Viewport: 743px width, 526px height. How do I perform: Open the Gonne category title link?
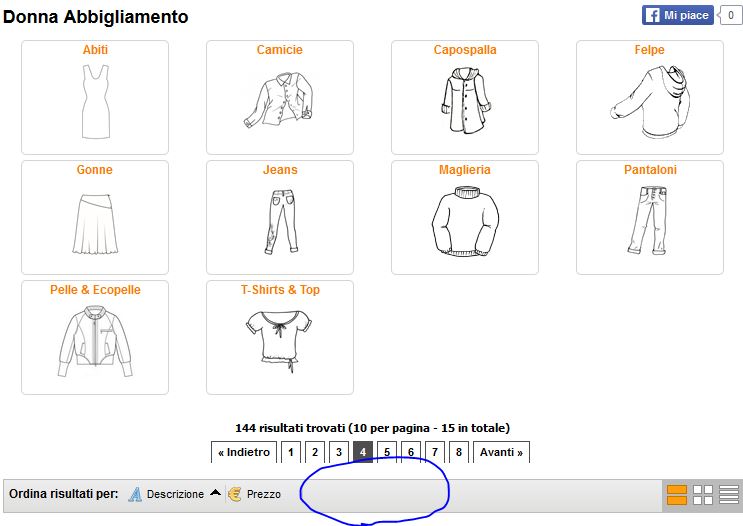[x=95, y=170]
